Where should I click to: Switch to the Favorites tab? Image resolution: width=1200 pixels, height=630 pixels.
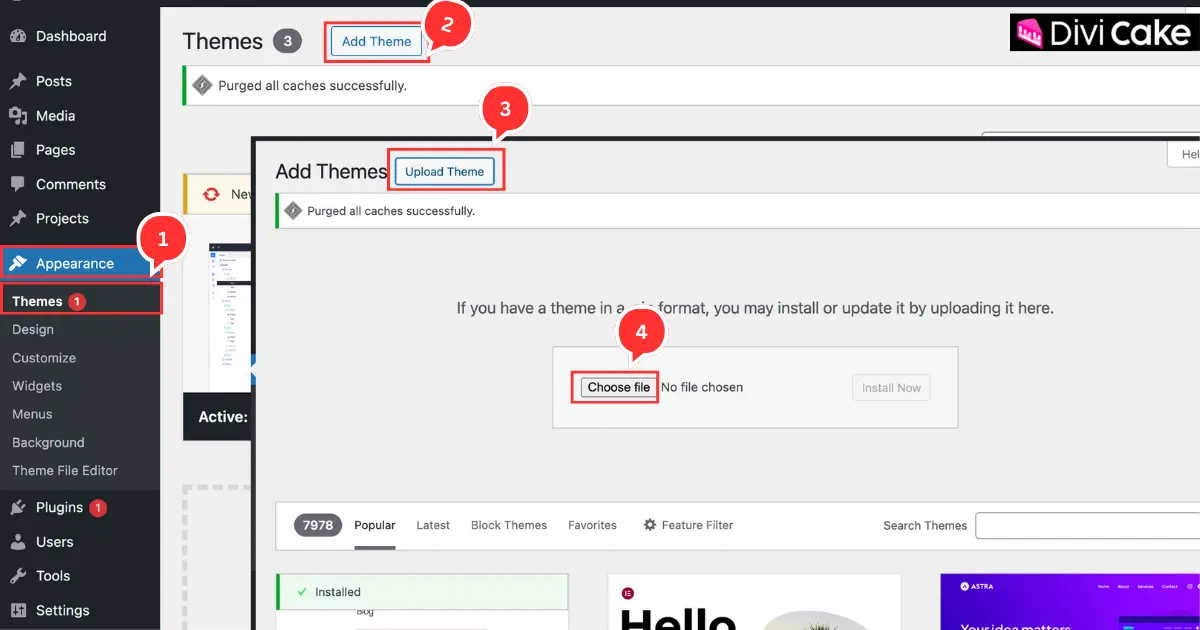592,525
